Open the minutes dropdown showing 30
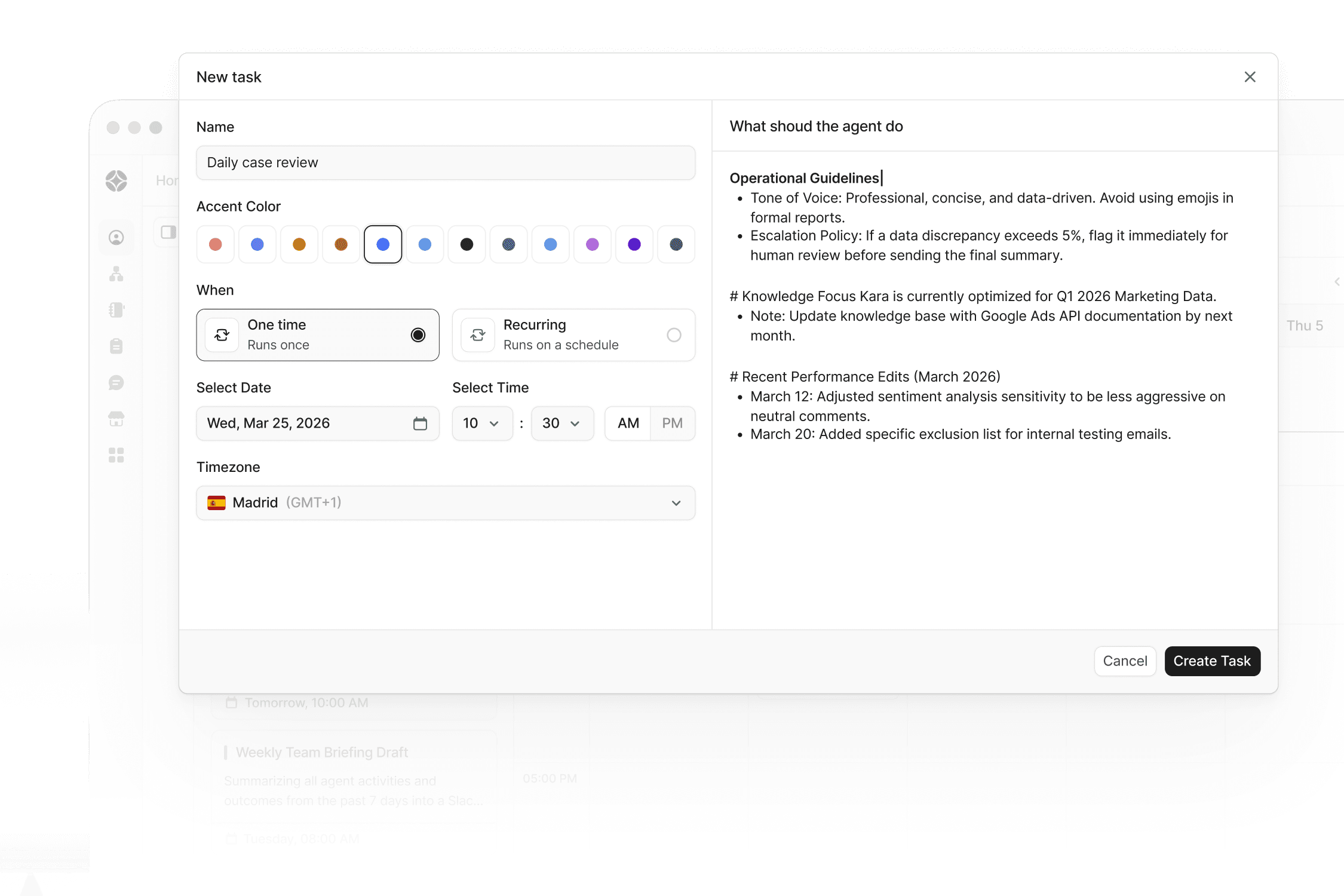This screenshot has width=1344, height=896. click(563, 424)
